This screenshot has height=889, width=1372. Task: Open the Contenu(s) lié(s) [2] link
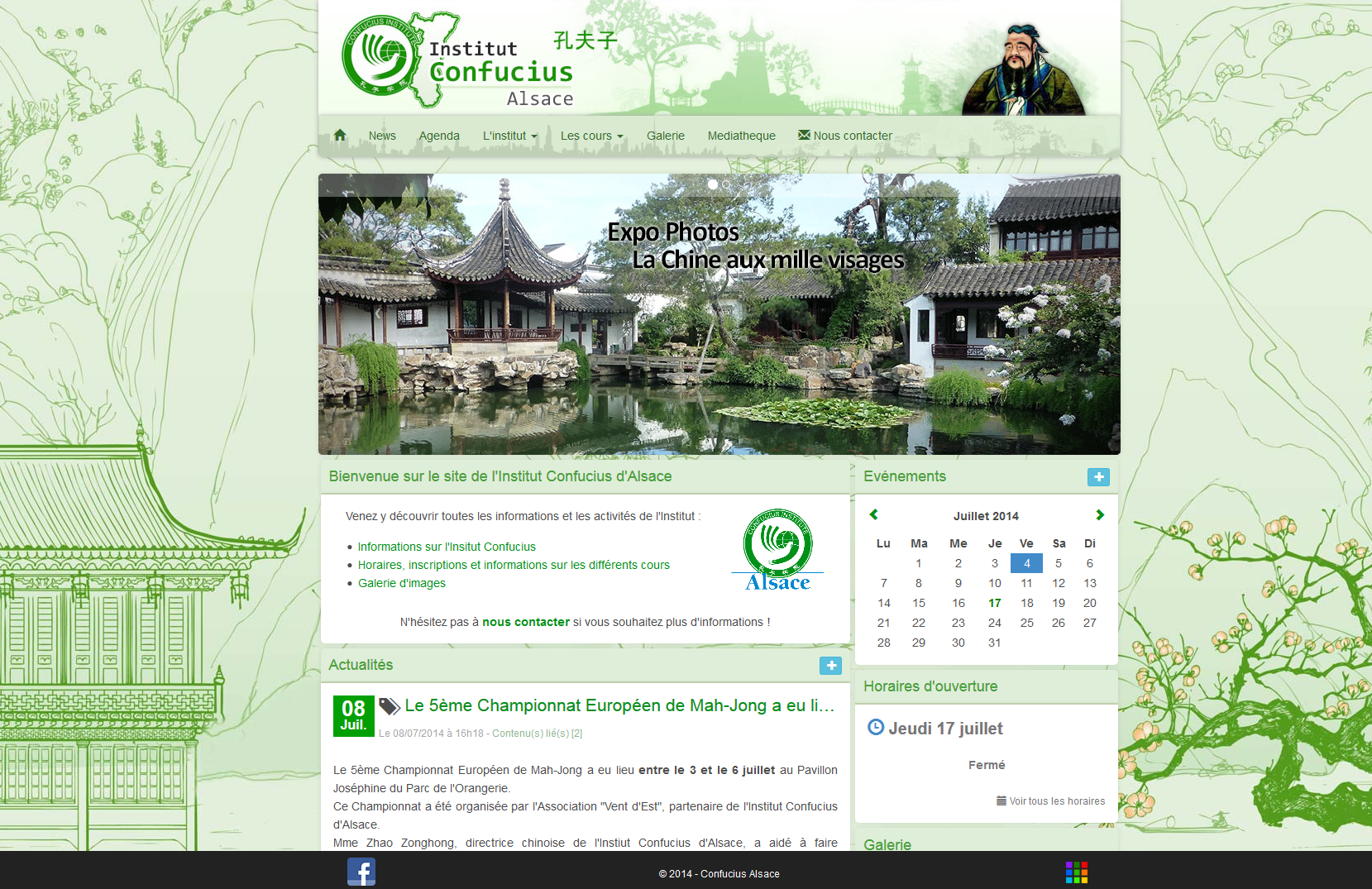[538, 734]
